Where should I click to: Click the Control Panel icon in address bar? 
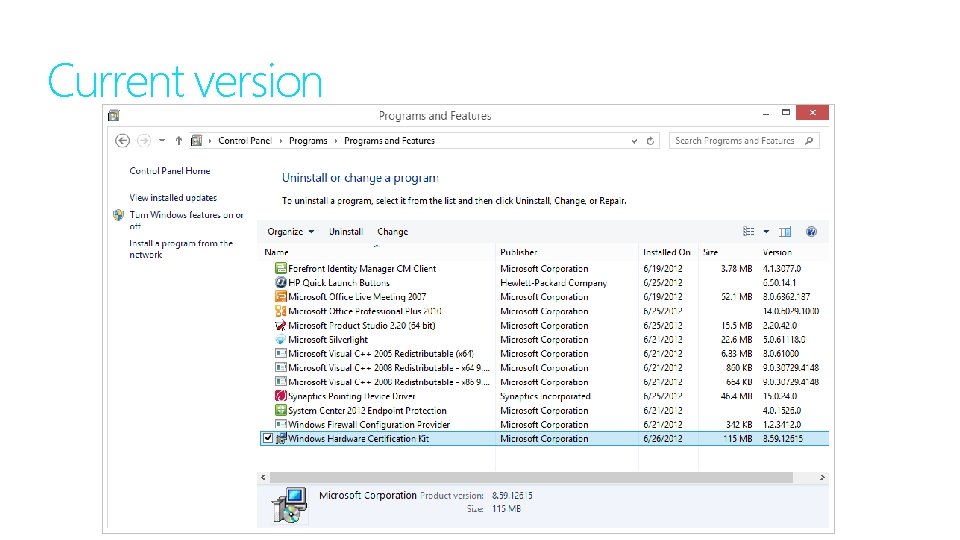[197, 141]
